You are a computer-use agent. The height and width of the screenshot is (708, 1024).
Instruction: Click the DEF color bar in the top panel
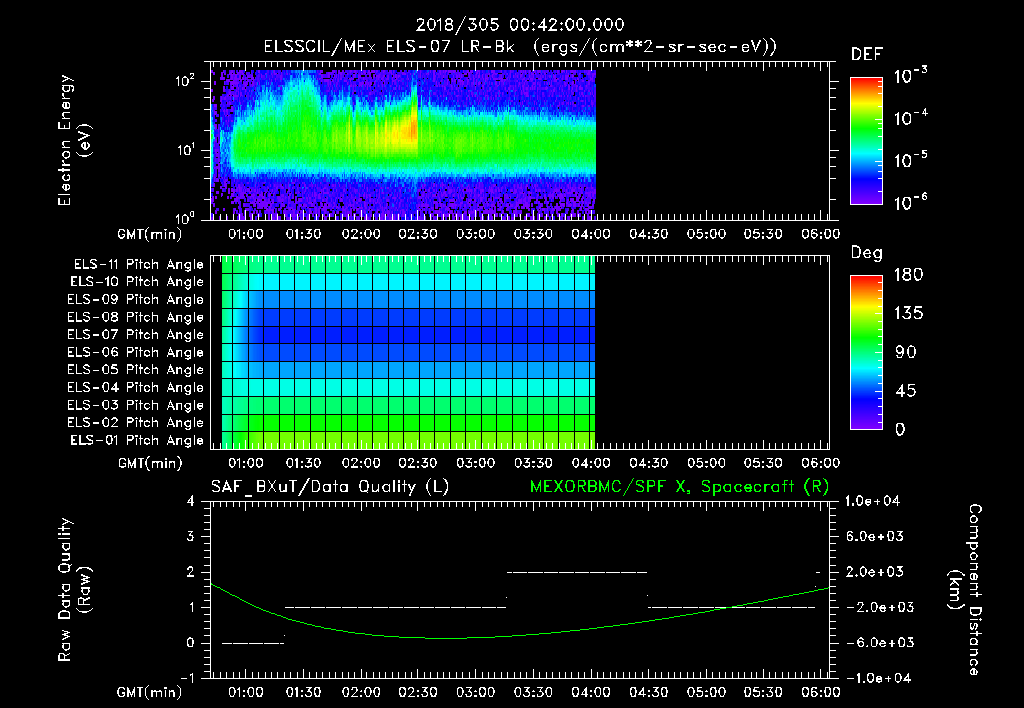point(866,141)
